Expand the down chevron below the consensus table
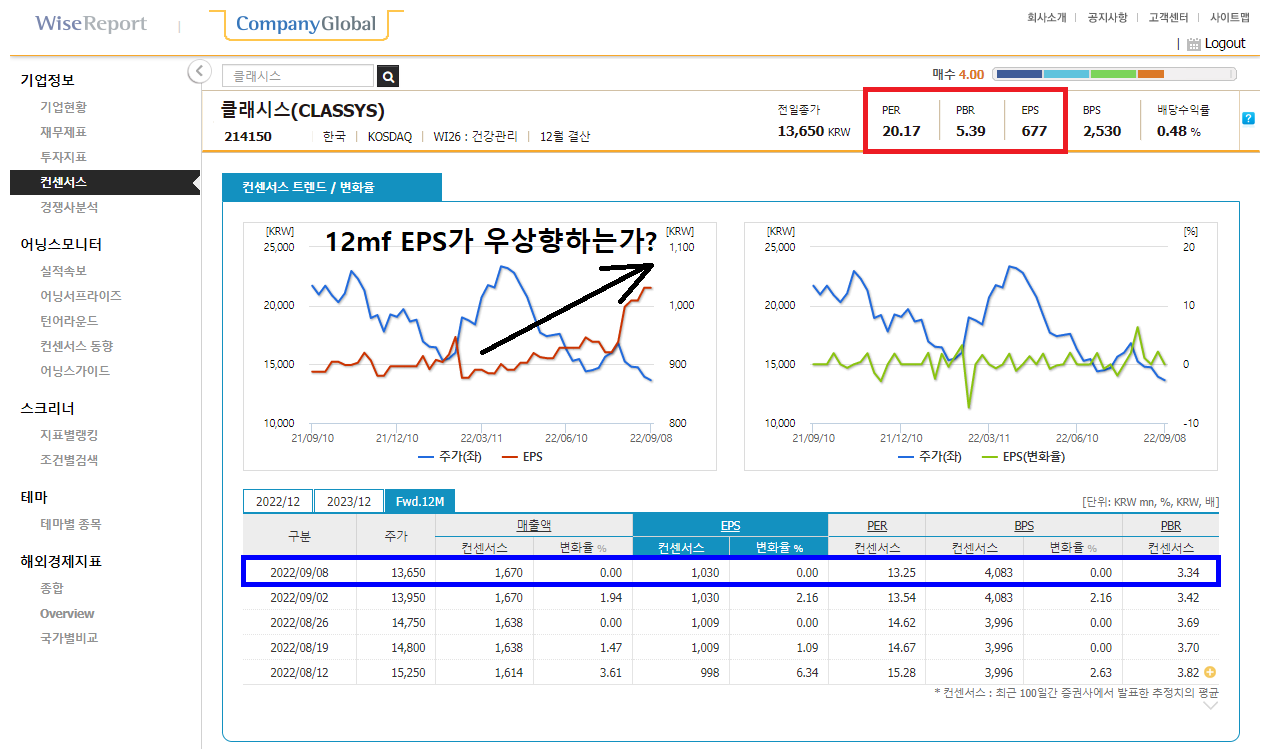1268x751 pixels. tap(1211, 706)
